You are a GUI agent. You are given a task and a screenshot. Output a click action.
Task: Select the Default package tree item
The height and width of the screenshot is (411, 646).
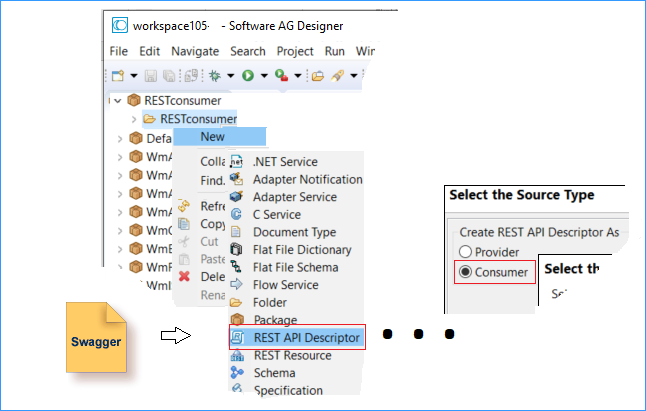[x=159, y=138]
